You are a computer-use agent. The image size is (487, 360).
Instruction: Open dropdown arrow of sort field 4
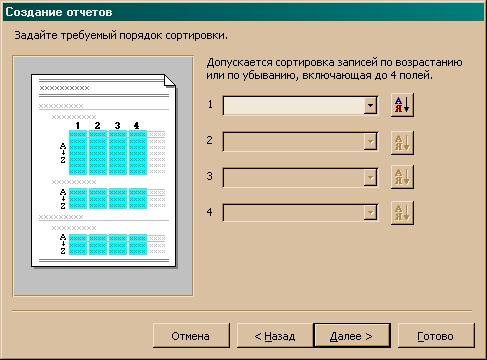(370, 213)
